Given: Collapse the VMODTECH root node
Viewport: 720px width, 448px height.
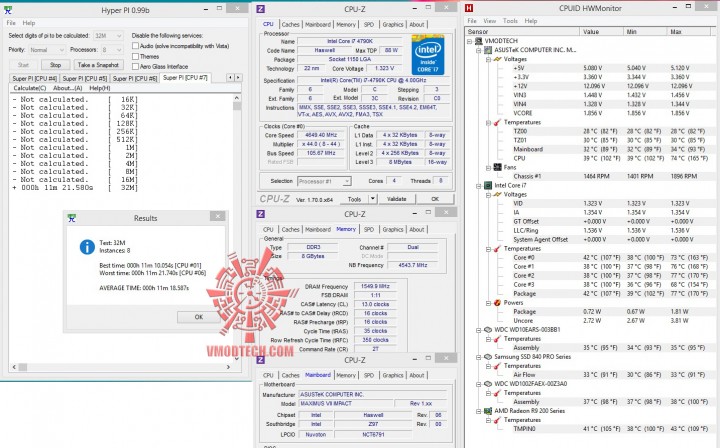Looking at the screenshot, I should (469, 41).
